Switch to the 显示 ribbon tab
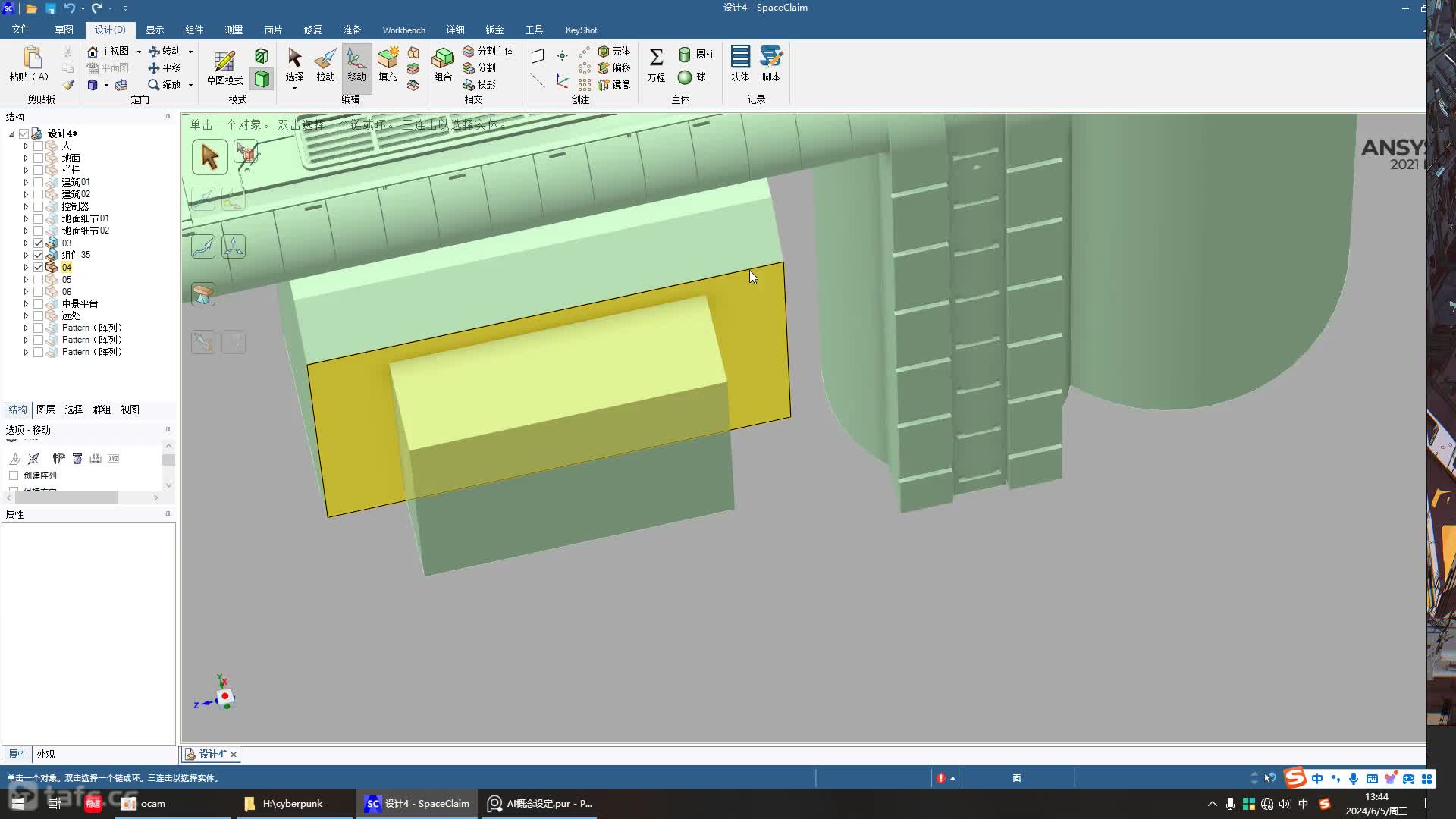Viewport: 1456px width, 819px height. (155, 30)
